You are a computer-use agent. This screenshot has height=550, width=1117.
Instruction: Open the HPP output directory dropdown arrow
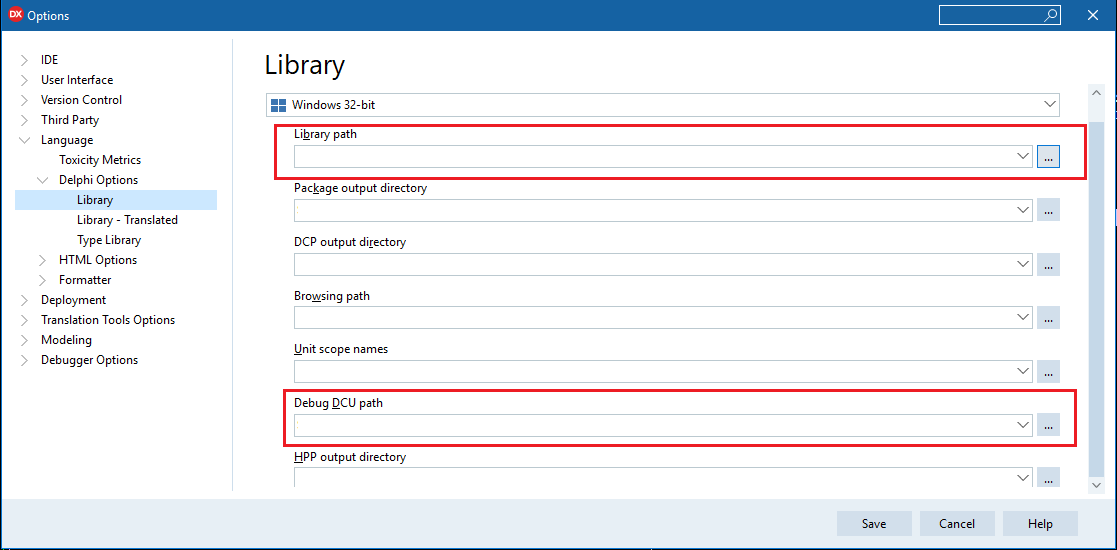[1023, 478]
